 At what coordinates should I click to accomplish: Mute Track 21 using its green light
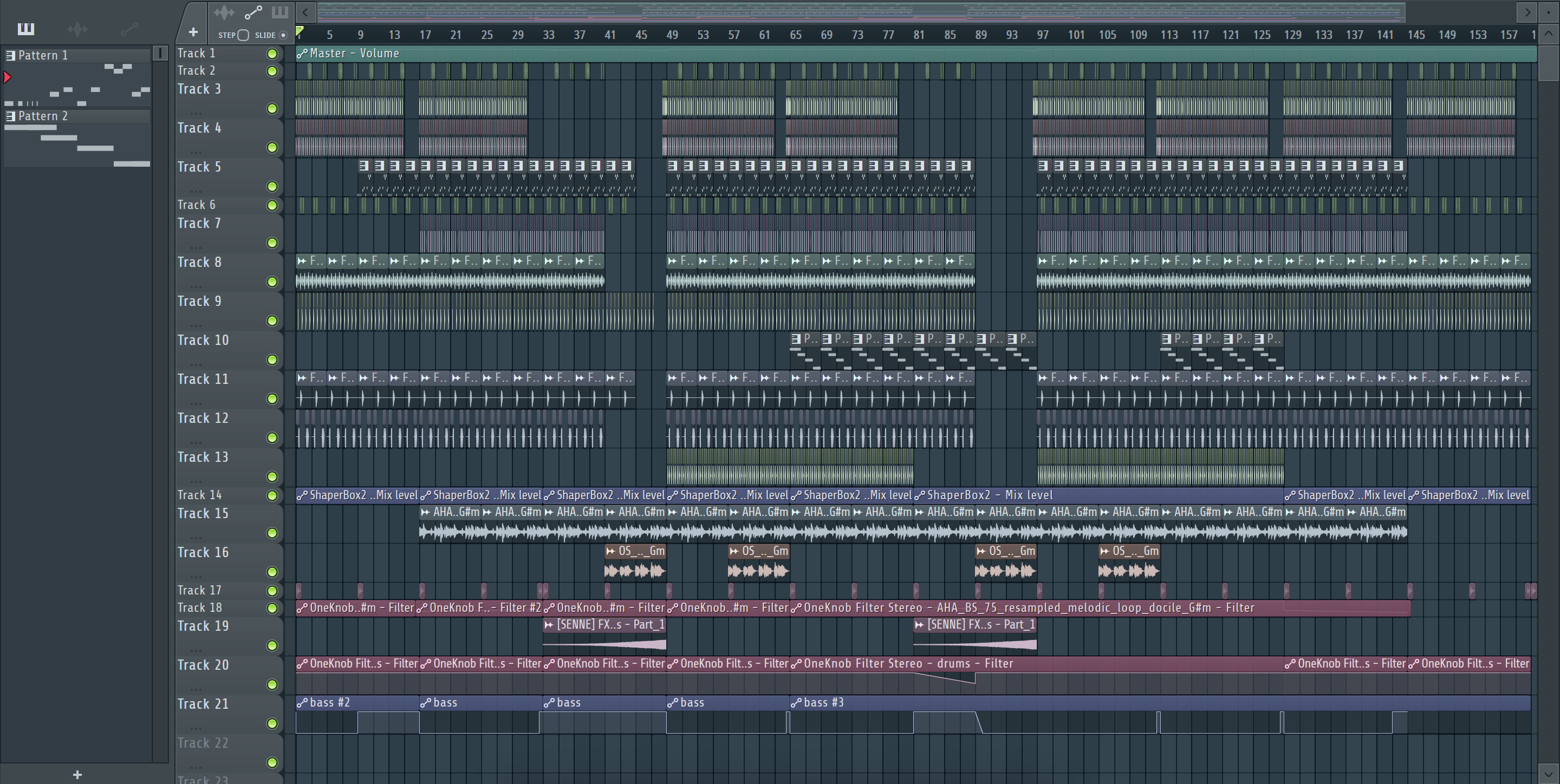[x=272, y=724]
